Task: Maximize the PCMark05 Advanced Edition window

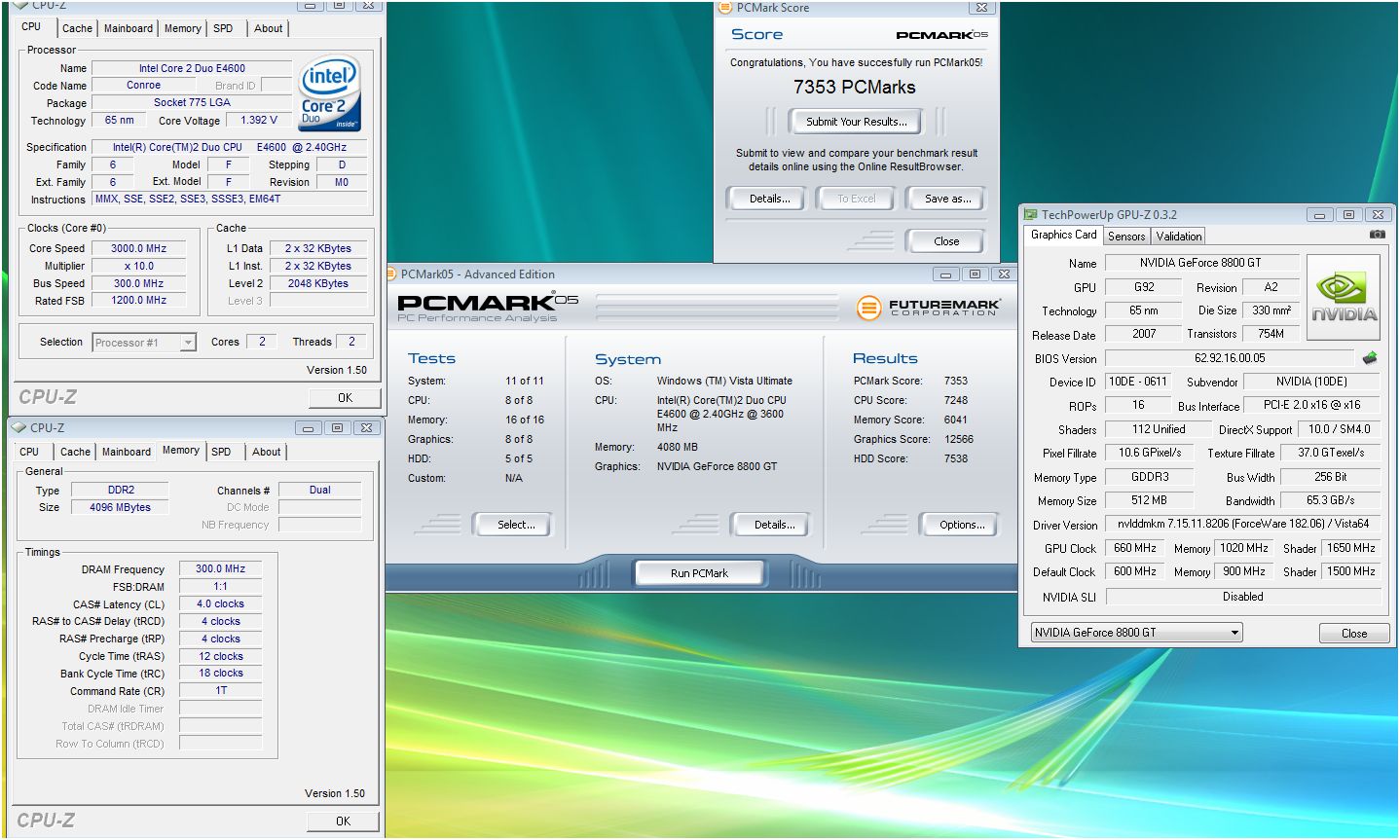Action: tap(975, 274)
